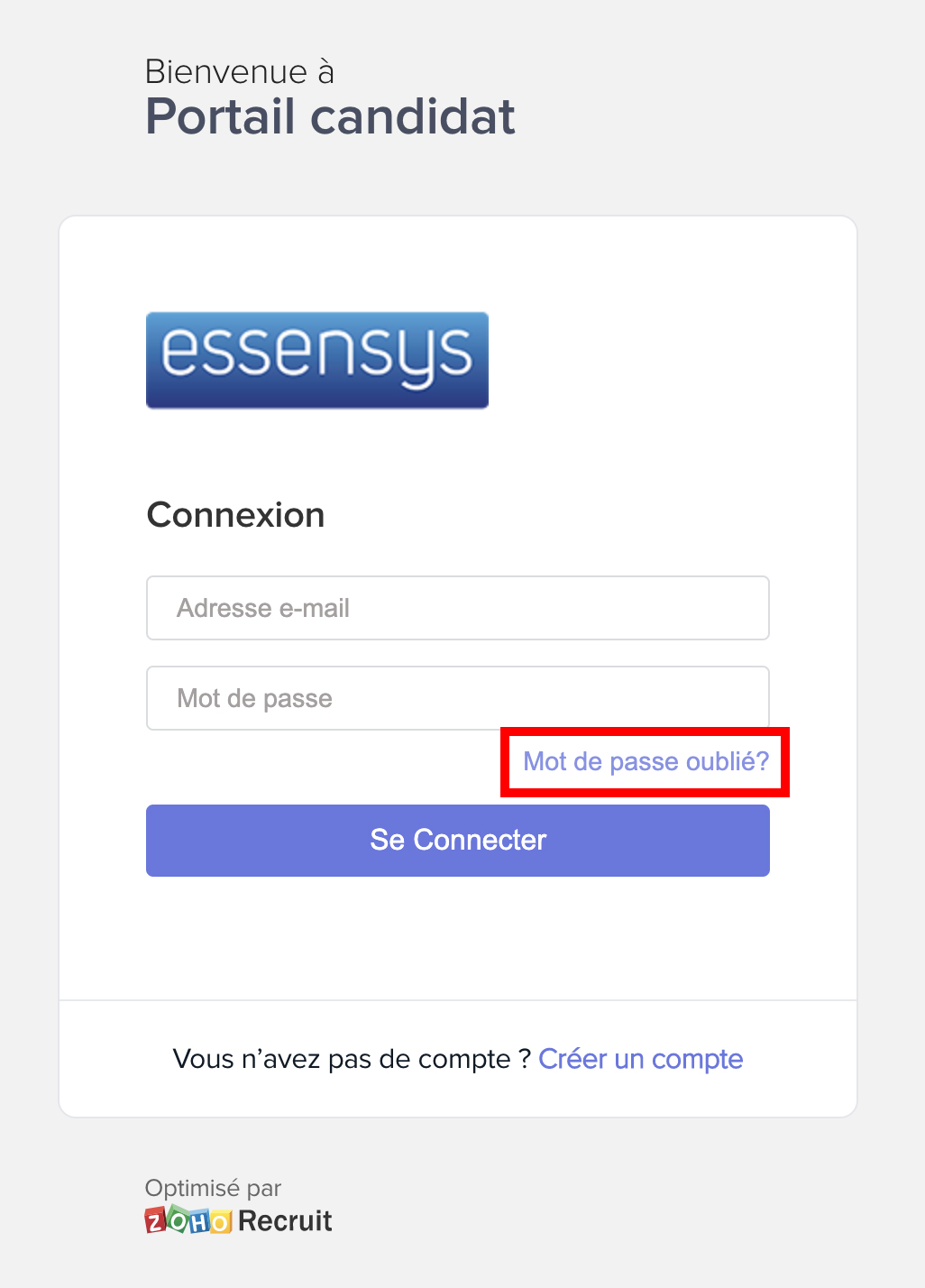This screenshot has height=1288, width=925.
Task: Focus the Mot de passe field
Action: pos(457,698)
